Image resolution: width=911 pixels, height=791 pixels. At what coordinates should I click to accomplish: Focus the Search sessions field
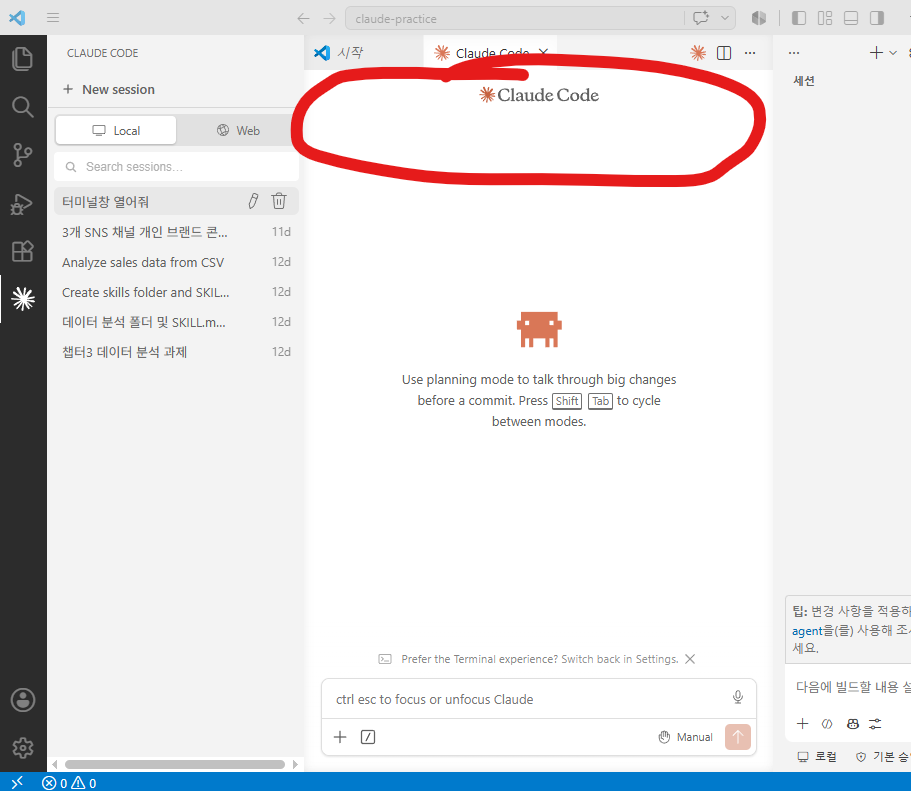point(177,167)
